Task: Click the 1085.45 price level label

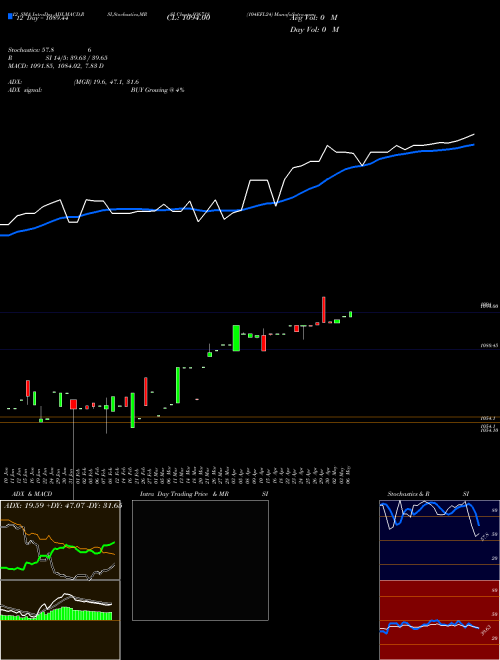Action: click(x=489, y=346)
